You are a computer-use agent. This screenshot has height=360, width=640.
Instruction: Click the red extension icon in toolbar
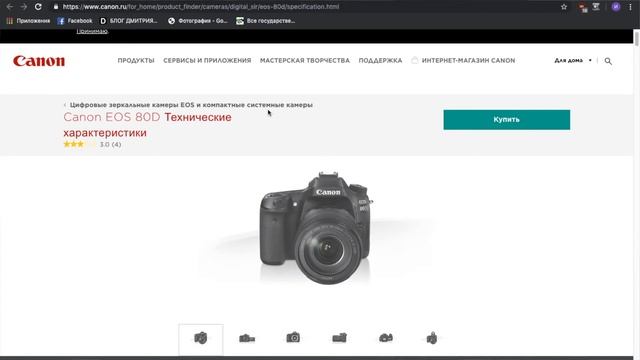coord(583,7)
